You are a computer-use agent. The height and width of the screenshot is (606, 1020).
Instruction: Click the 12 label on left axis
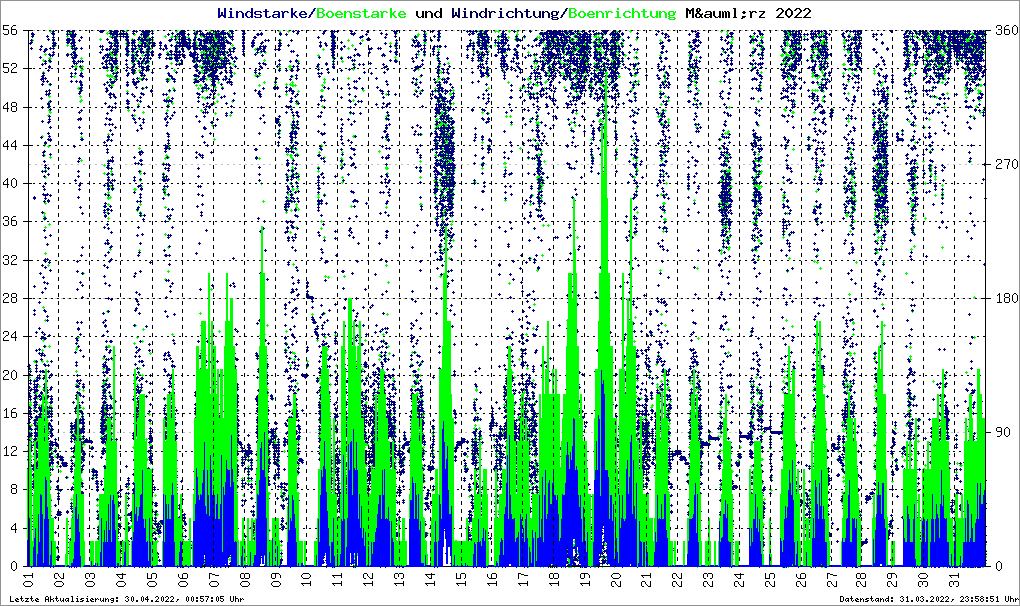(x=12, y=451)
